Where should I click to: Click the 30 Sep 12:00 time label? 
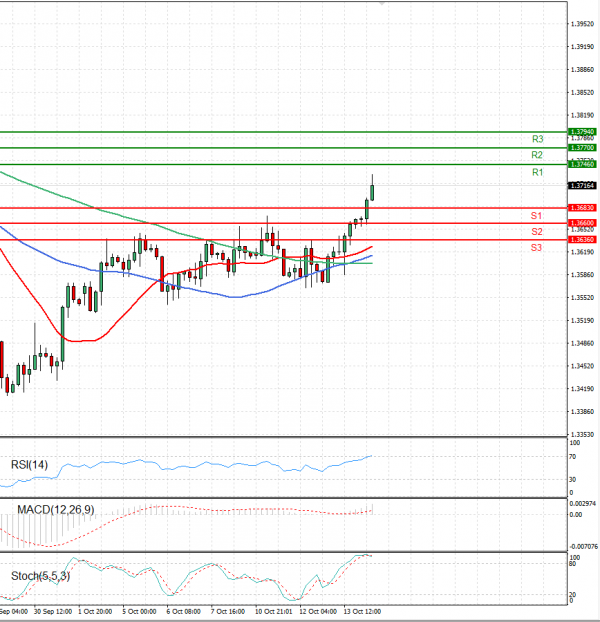[x=53, y=611]
